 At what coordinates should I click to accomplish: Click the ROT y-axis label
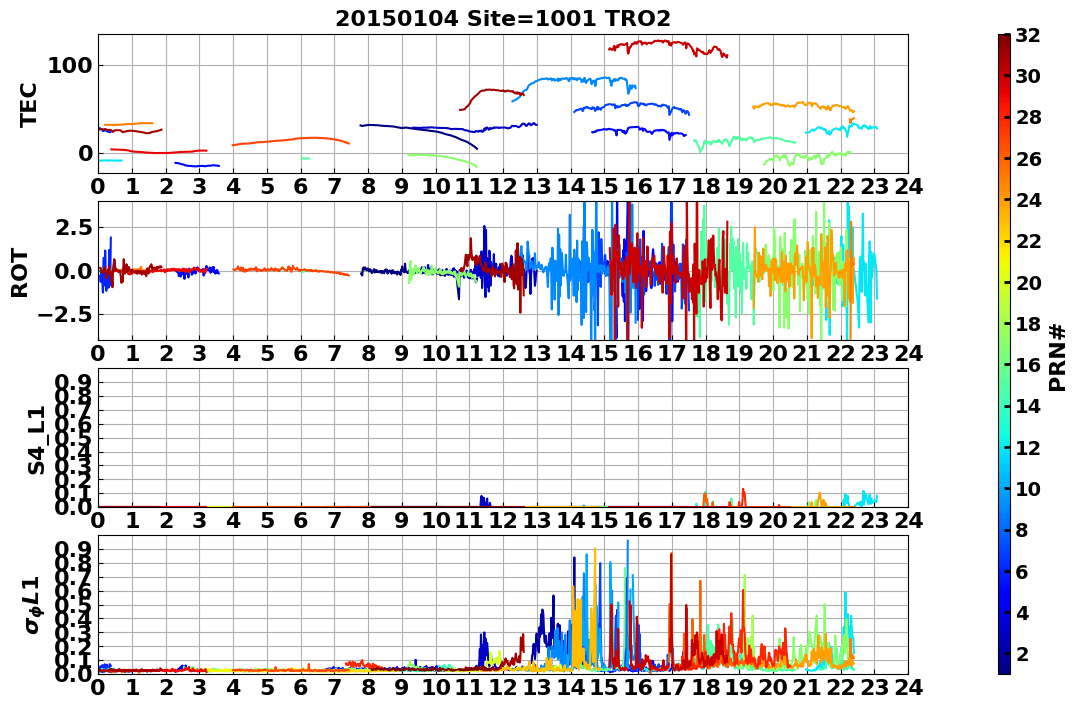coord(20,273)
